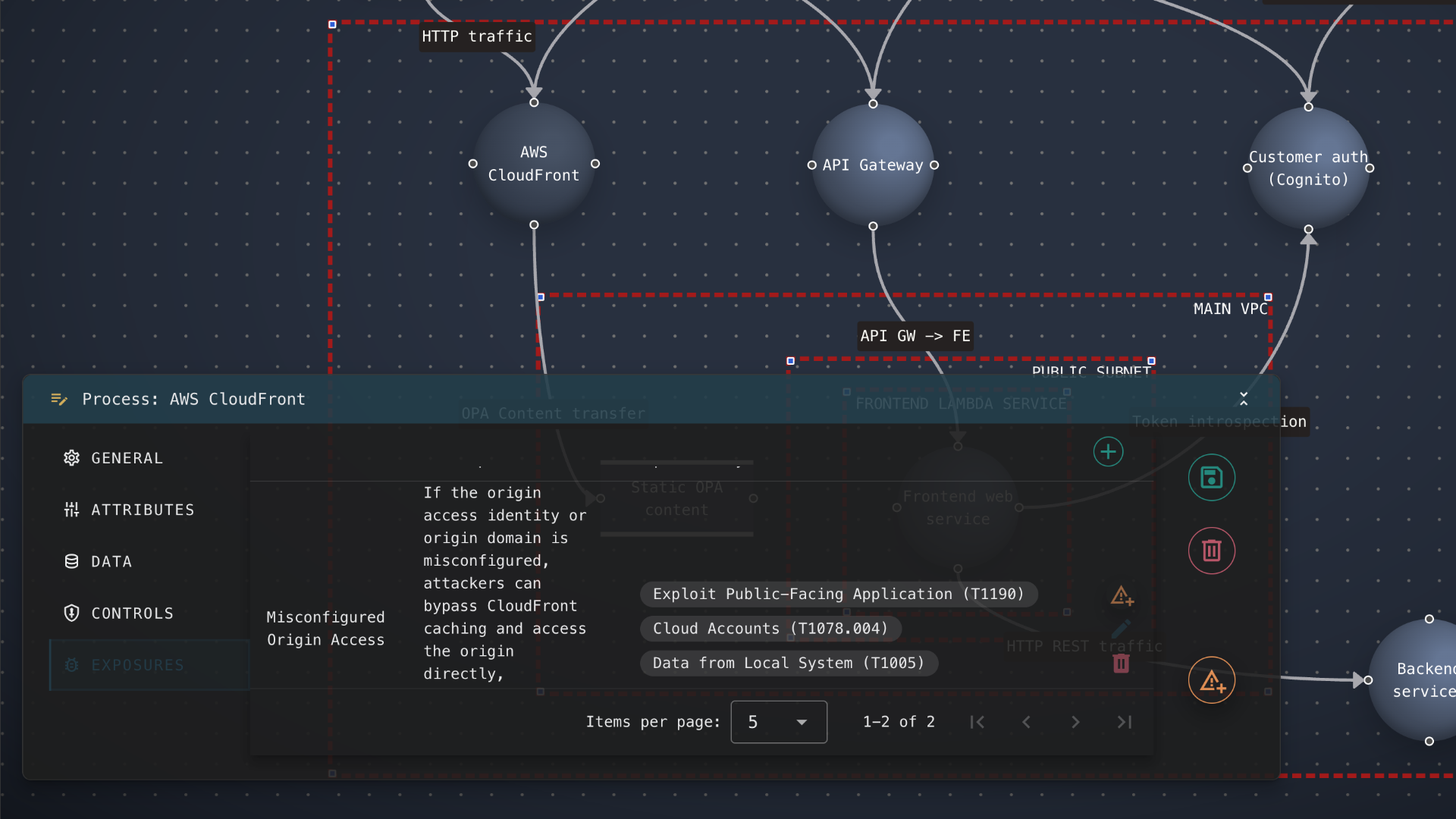Open the Items per page dropdown
The height and width of the screenshot is (819, 1456).
(778, 722)
